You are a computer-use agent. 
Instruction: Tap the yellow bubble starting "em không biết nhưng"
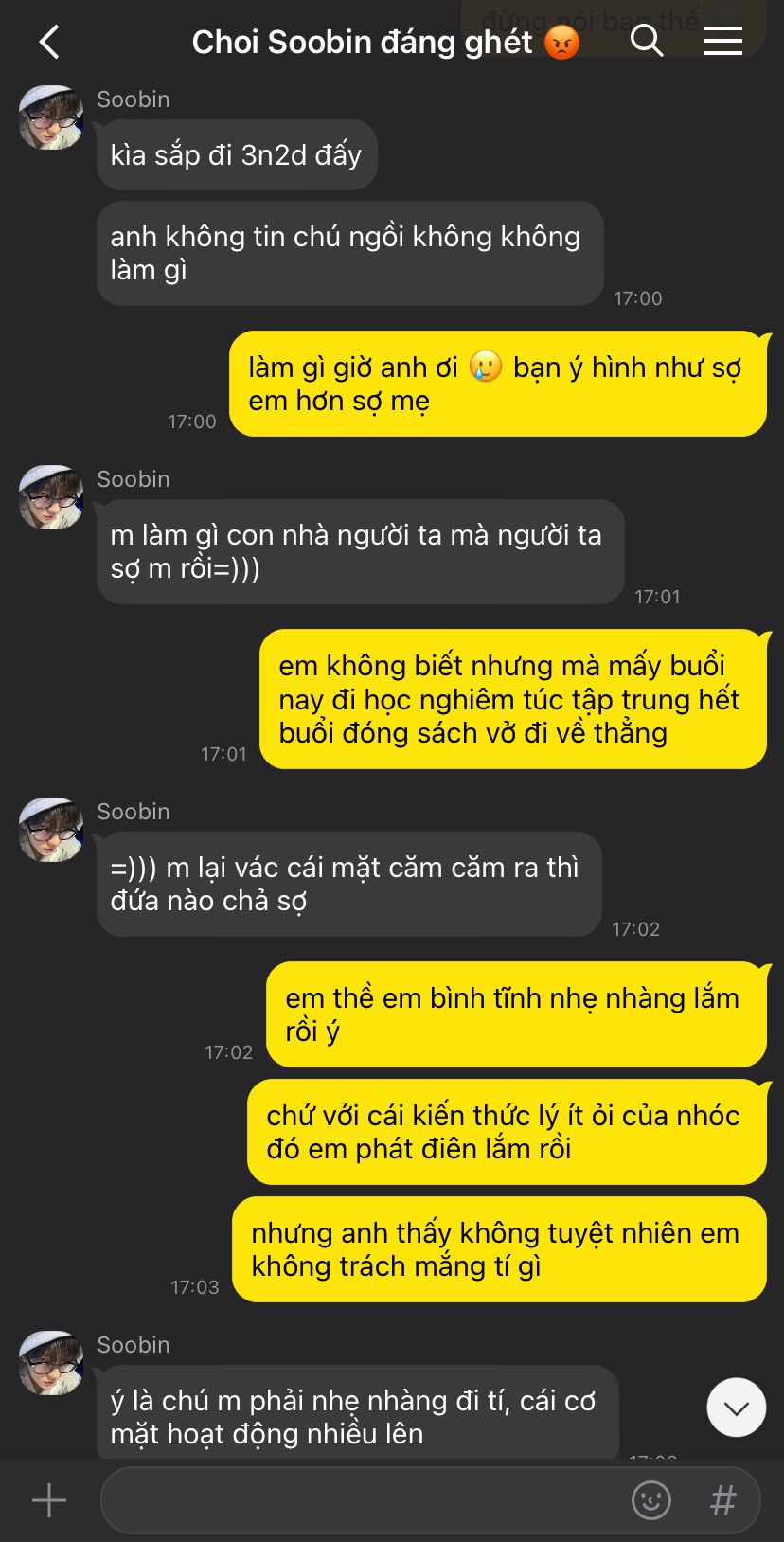[x=513, y=699]
